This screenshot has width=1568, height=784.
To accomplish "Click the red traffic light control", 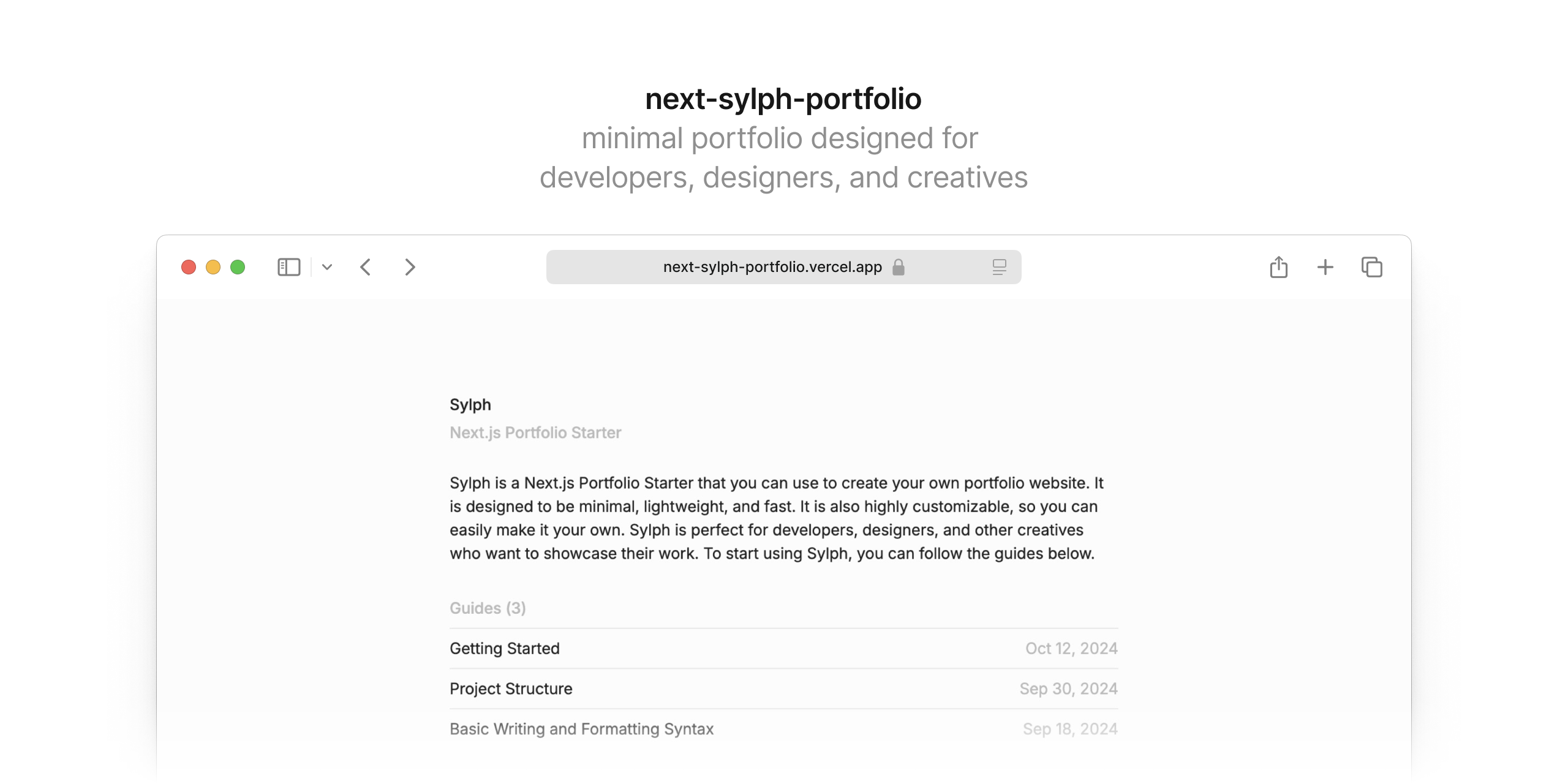I will click(x=189, y=267).
